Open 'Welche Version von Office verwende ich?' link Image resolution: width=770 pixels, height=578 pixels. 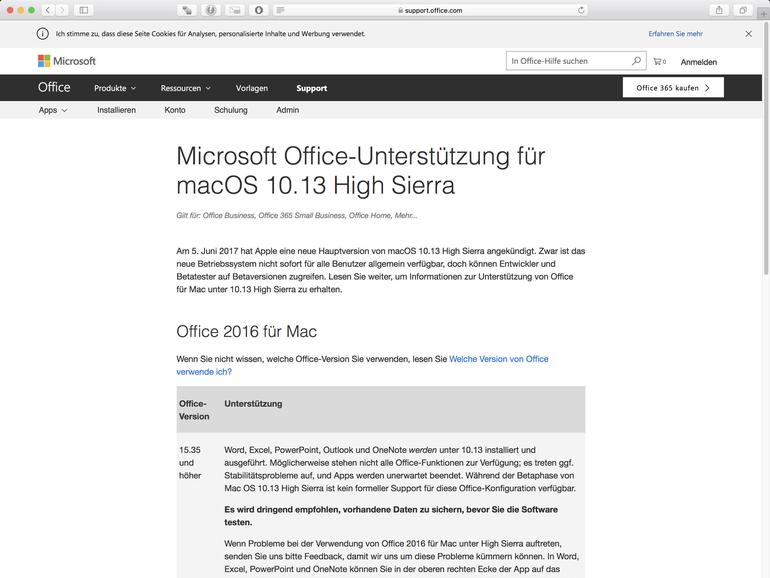click(362, 365)
